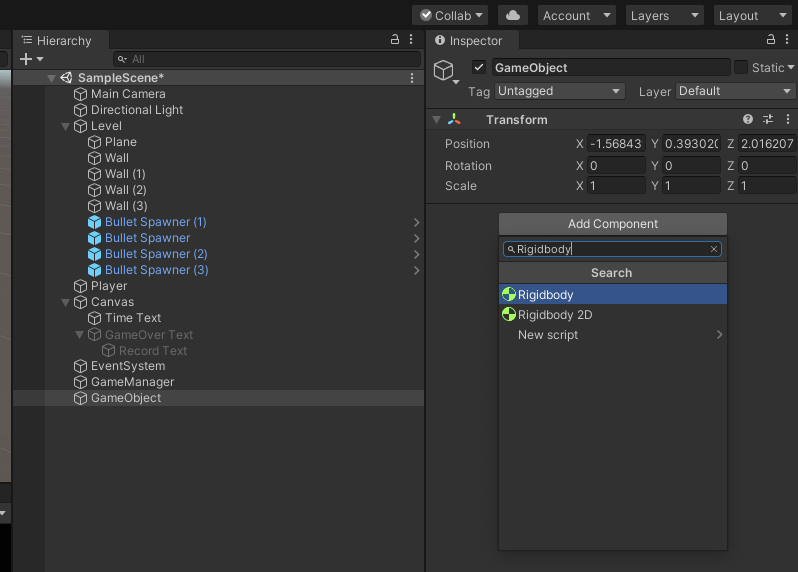Open SampleScene options menu
Viewport: 798px width, 572px height.
[412, 78]
